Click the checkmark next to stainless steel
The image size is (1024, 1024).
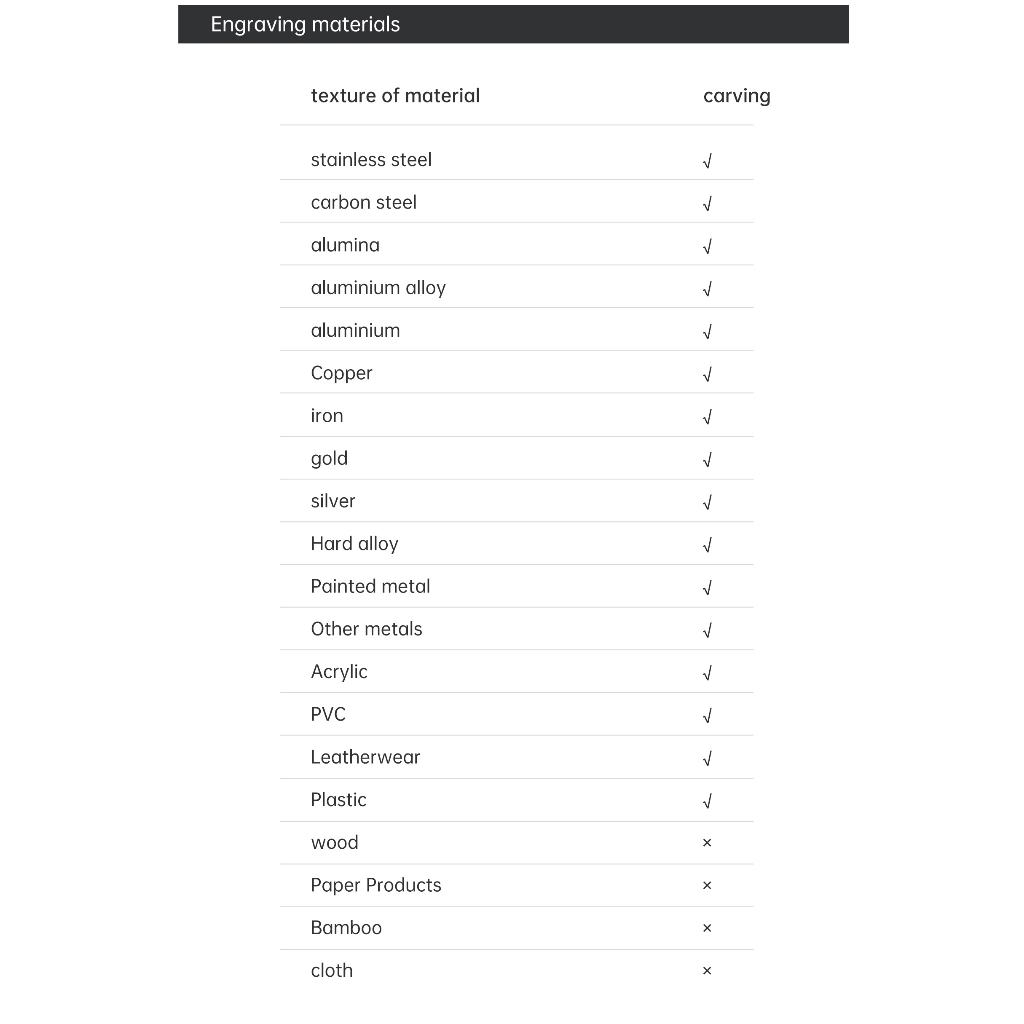pos(707,161)
